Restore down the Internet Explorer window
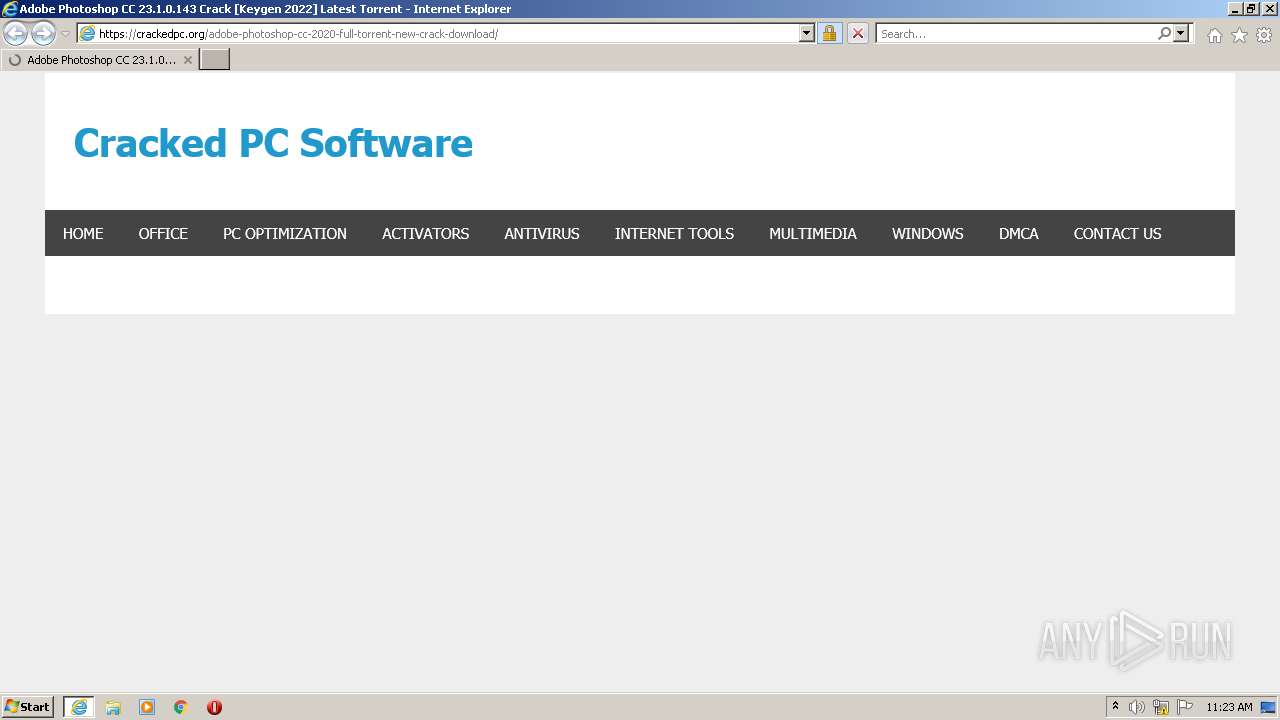Viewport: 1280px width, 720px height. 1250,9
